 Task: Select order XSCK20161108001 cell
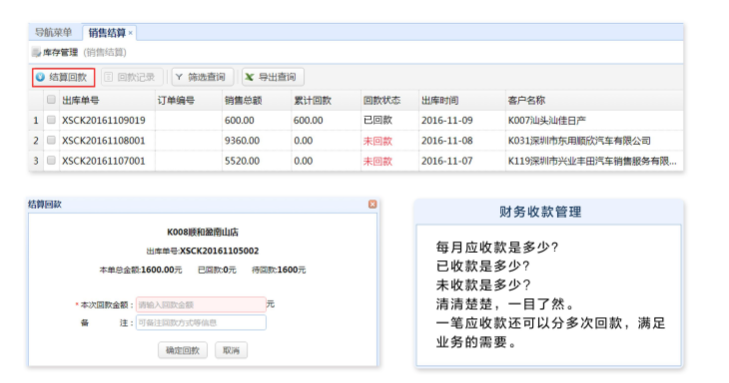[x=104, y=140]
